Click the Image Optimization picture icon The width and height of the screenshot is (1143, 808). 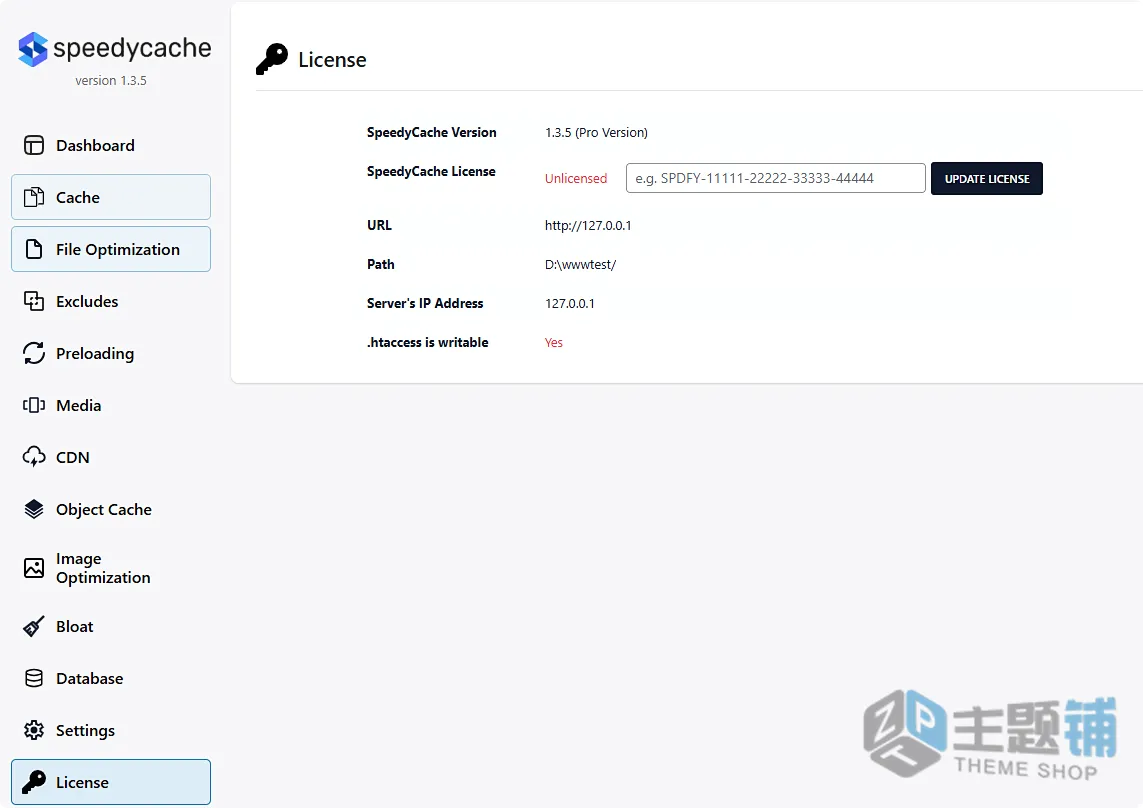click(x=34, y=568)
